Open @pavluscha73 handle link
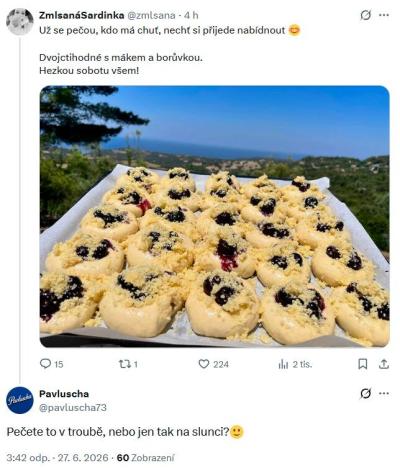Screen dimensions: 400x468 pyautogui.click(x=73, y=408)
